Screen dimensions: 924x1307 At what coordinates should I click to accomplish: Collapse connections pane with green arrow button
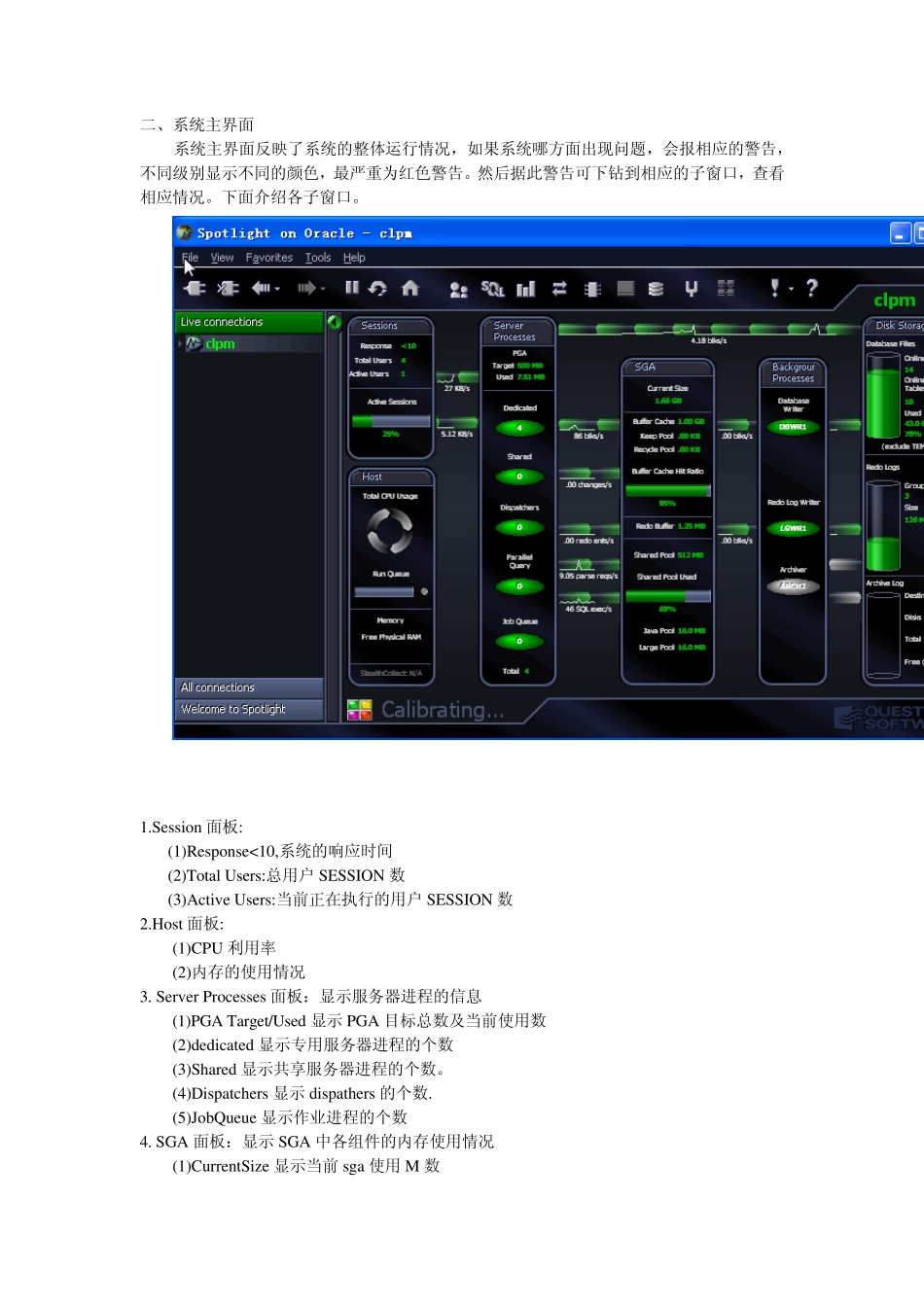[334, 322]
